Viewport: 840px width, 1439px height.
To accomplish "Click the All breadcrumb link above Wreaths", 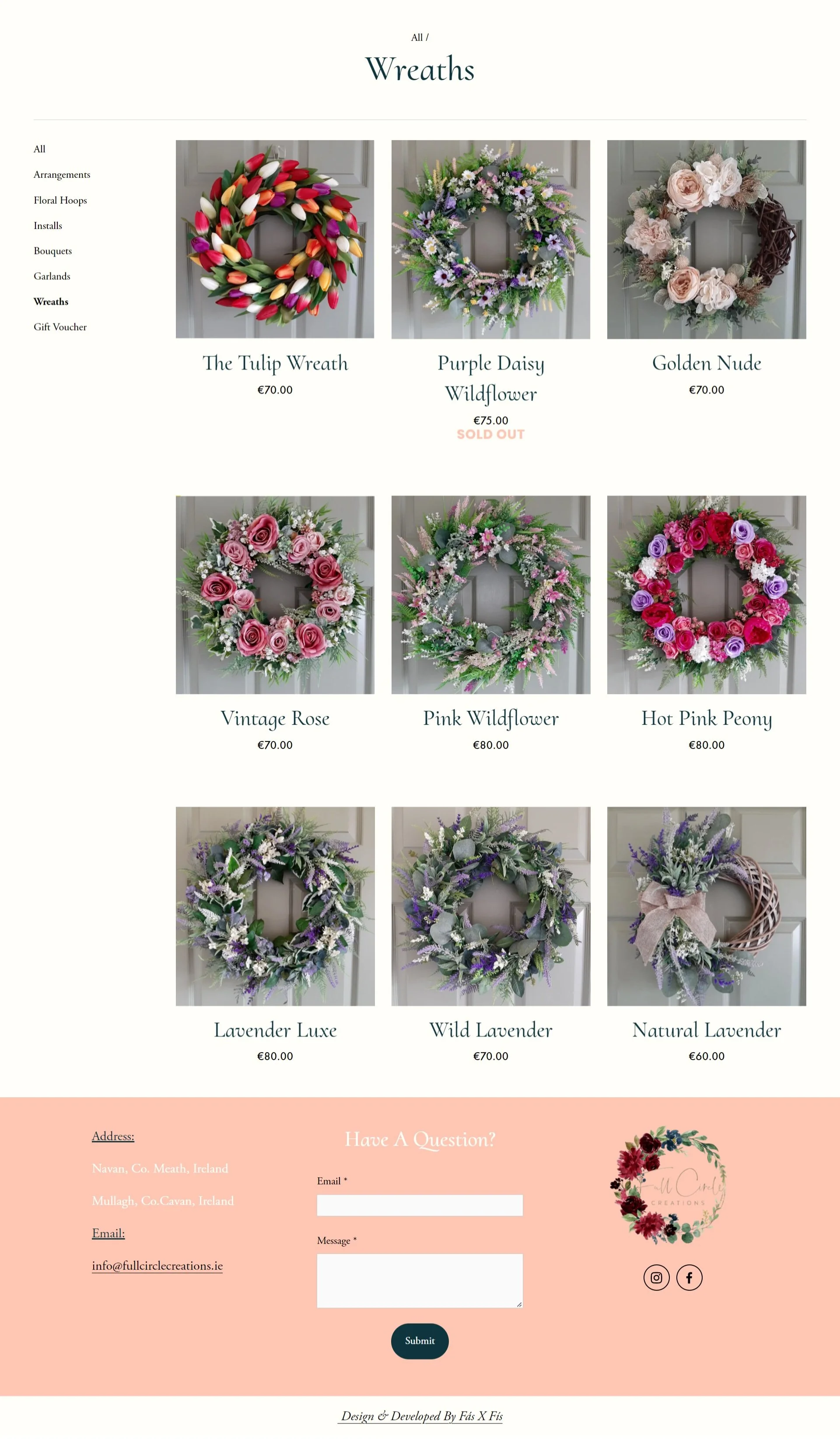I will 417,38.
